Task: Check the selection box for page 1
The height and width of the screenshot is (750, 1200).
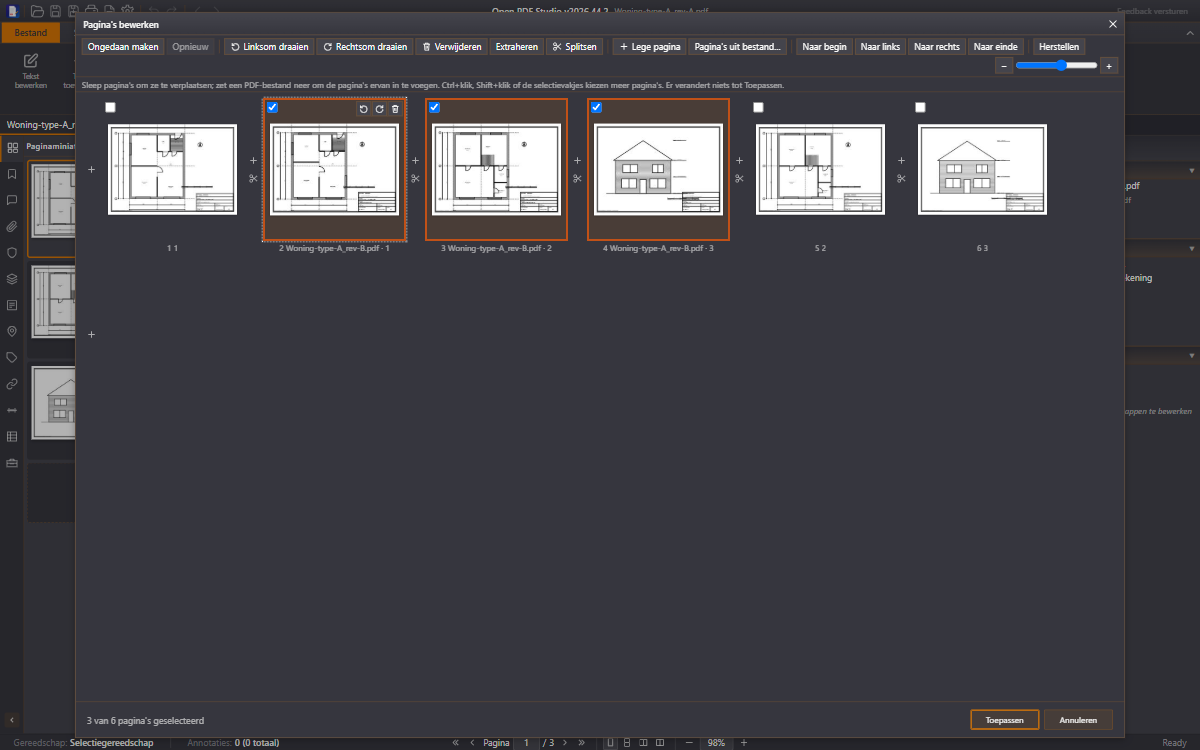Action: [x=110, y=108]
